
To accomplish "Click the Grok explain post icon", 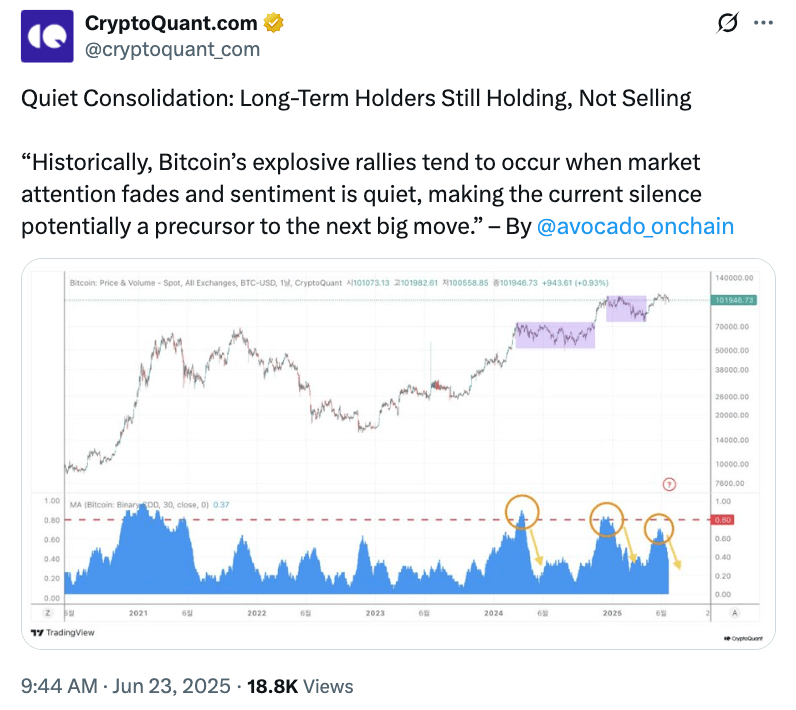I will (728, 23).
